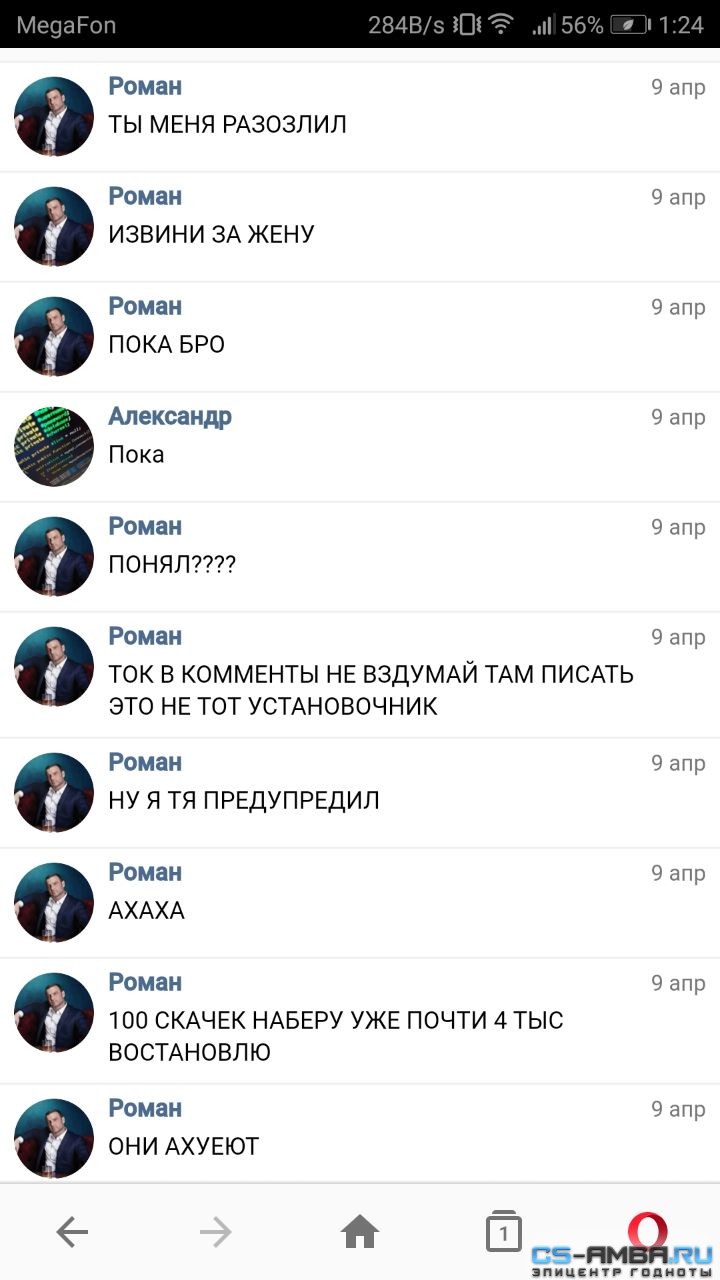Select the message НУ Я ТЯ ПРЕДУПРЕДИЛ
This screenshot has width=720, height=1280.
pos(244,800)
